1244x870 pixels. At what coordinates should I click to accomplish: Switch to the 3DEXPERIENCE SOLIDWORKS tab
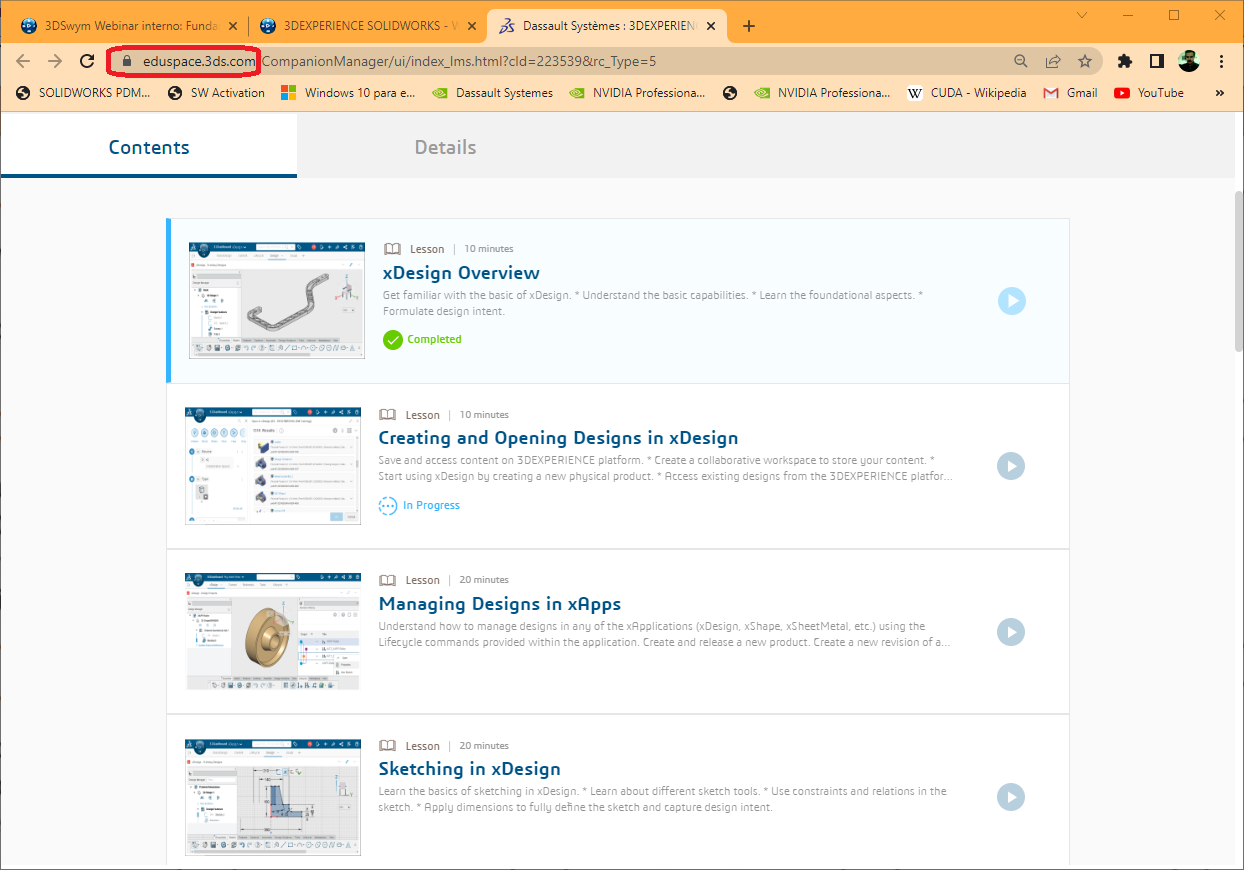[x=367, y=26]
